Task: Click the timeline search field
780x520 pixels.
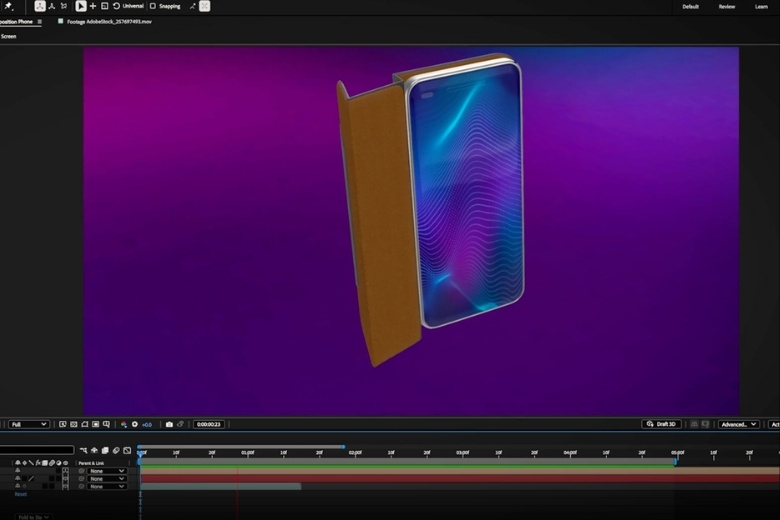Action: coord(37,450)
